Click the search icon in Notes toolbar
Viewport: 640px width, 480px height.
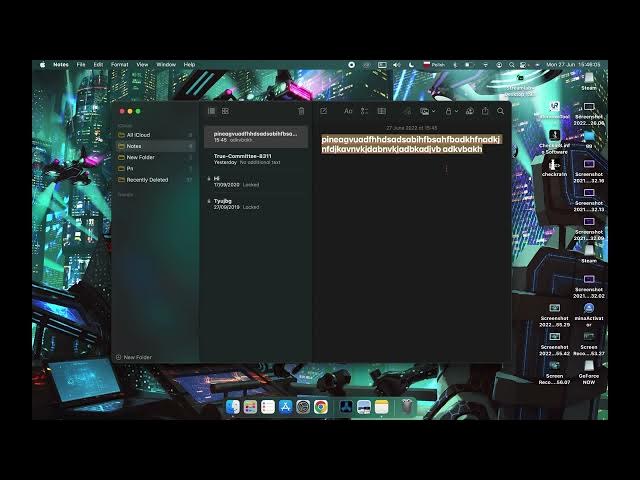point(500,111)
